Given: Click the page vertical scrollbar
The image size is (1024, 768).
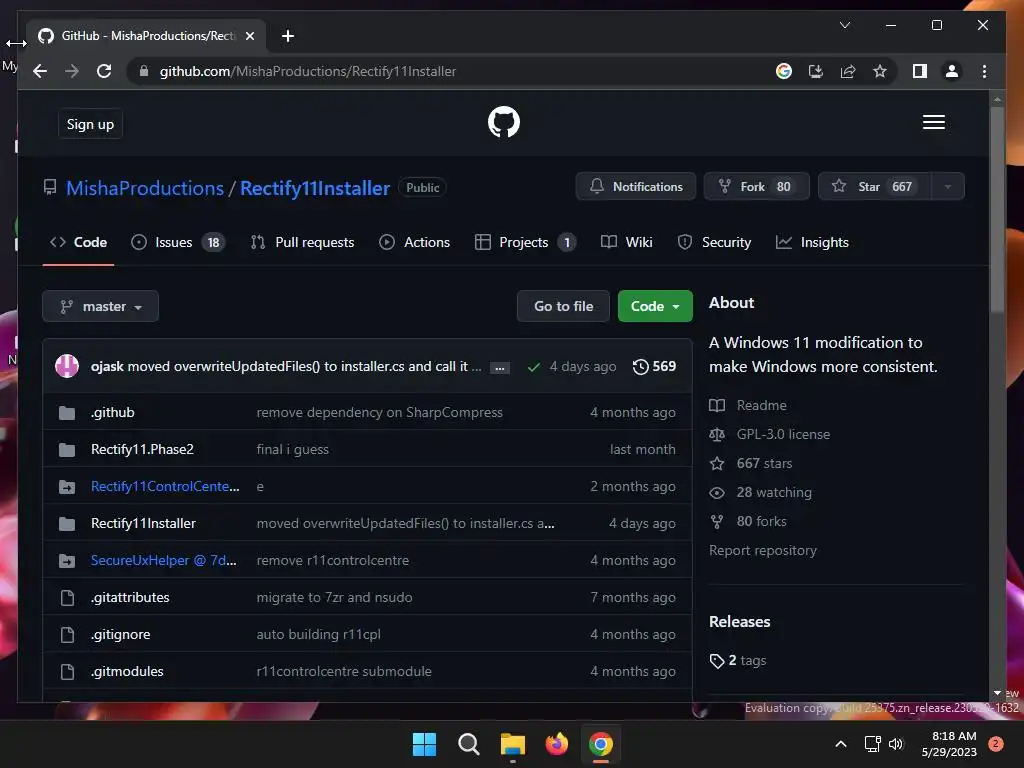Looking at the screenshot, I should 997,210.
